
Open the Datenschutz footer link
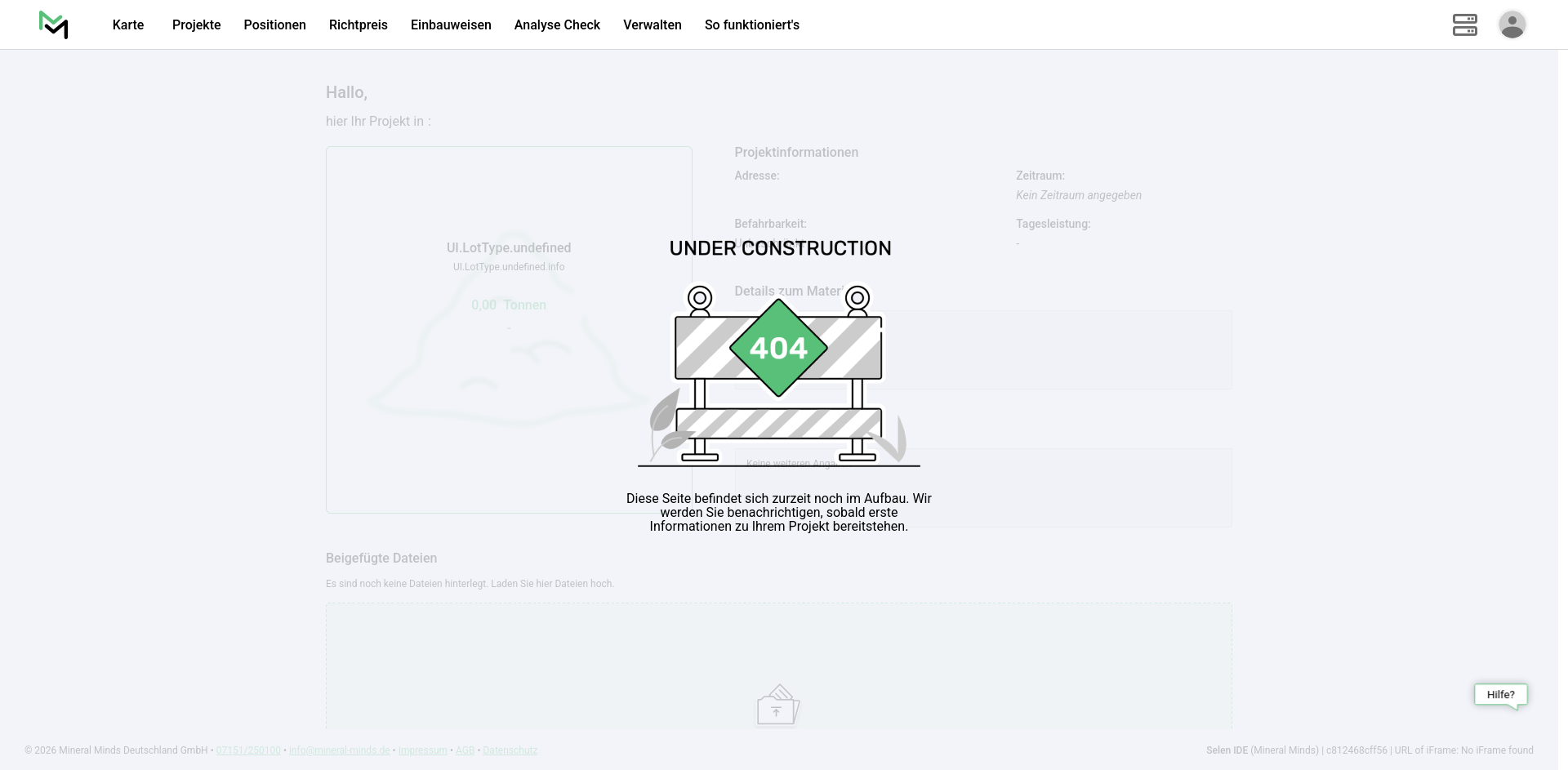(x=510, y=750)
